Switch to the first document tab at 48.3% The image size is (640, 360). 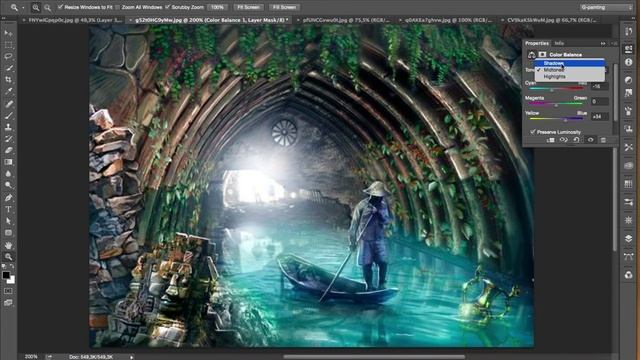click(x=74, y=20)
